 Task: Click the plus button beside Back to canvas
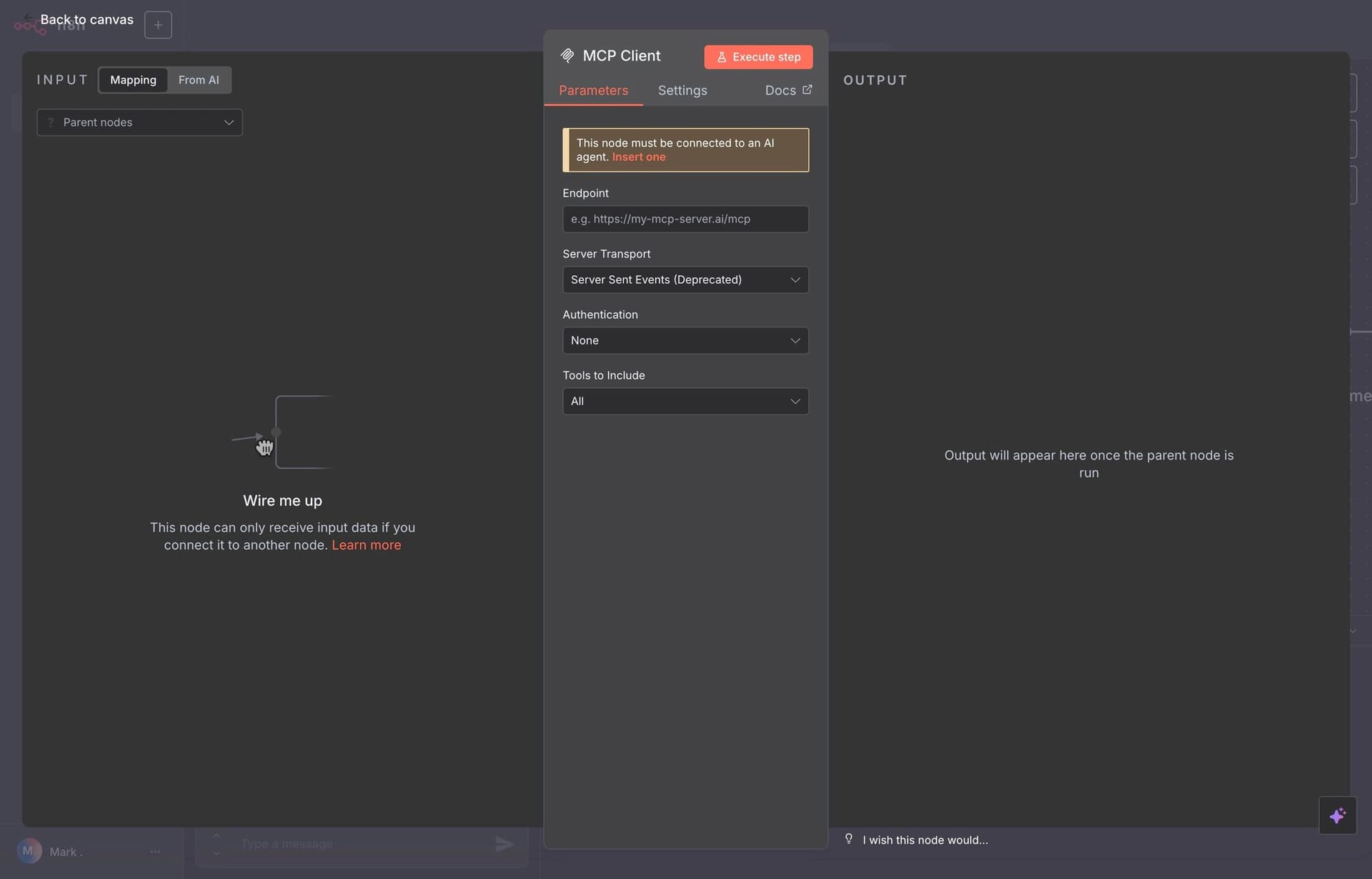[x=158, y=25]
